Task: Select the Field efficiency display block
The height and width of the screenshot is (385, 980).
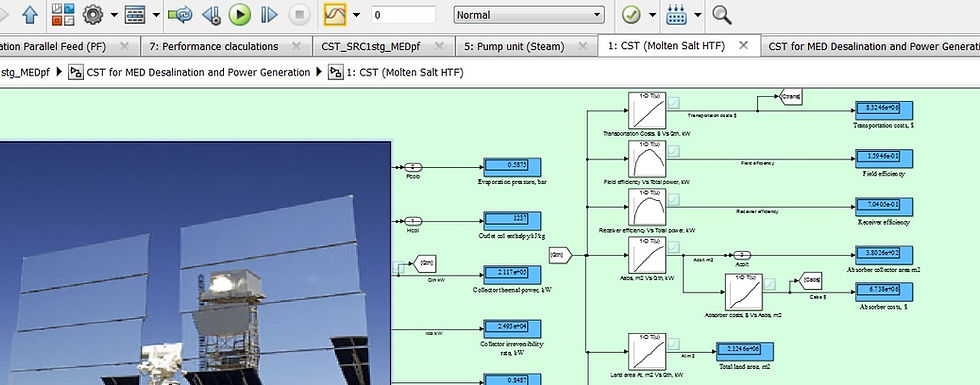Action: coord(884,159)
